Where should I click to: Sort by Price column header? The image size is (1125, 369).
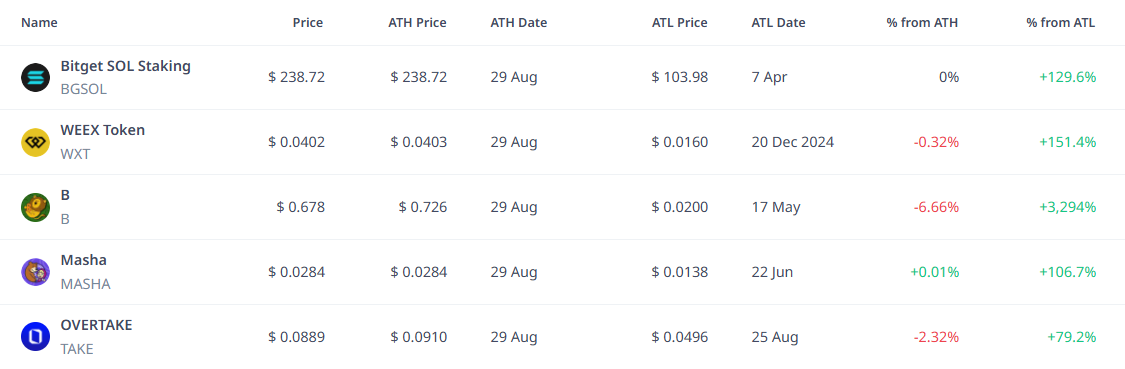click(x=308, y=22)
